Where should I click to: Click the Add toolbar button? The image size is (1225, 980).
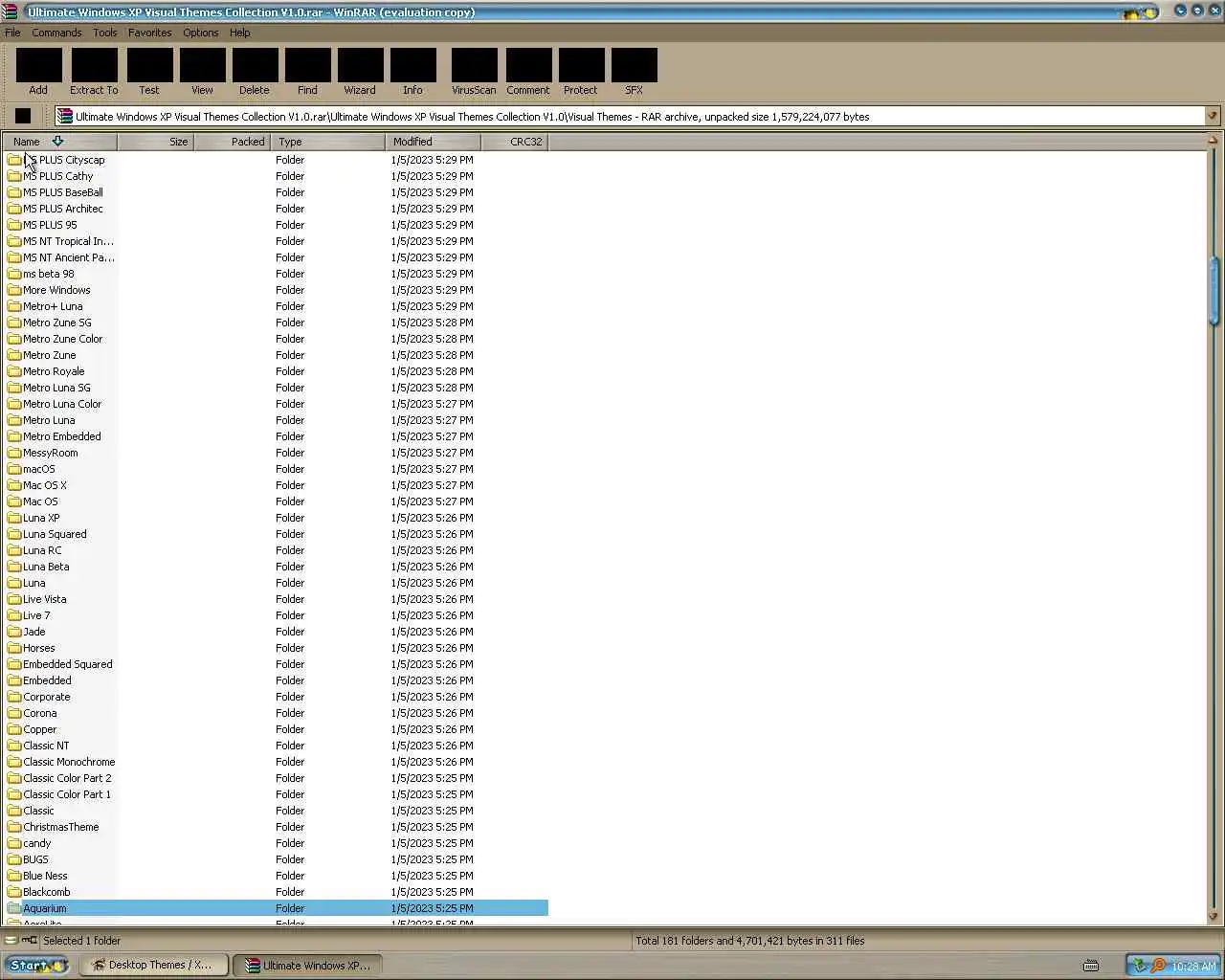(38, 72)
